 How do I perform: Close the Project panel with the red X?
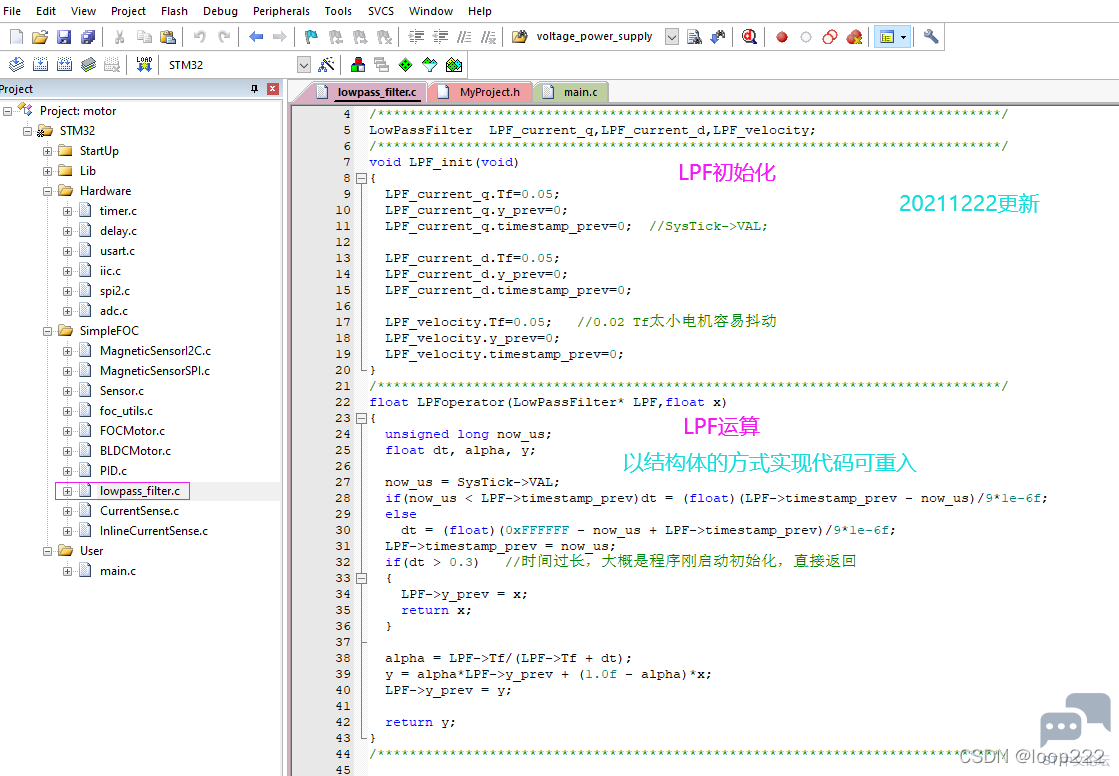(x=273, y=89)
